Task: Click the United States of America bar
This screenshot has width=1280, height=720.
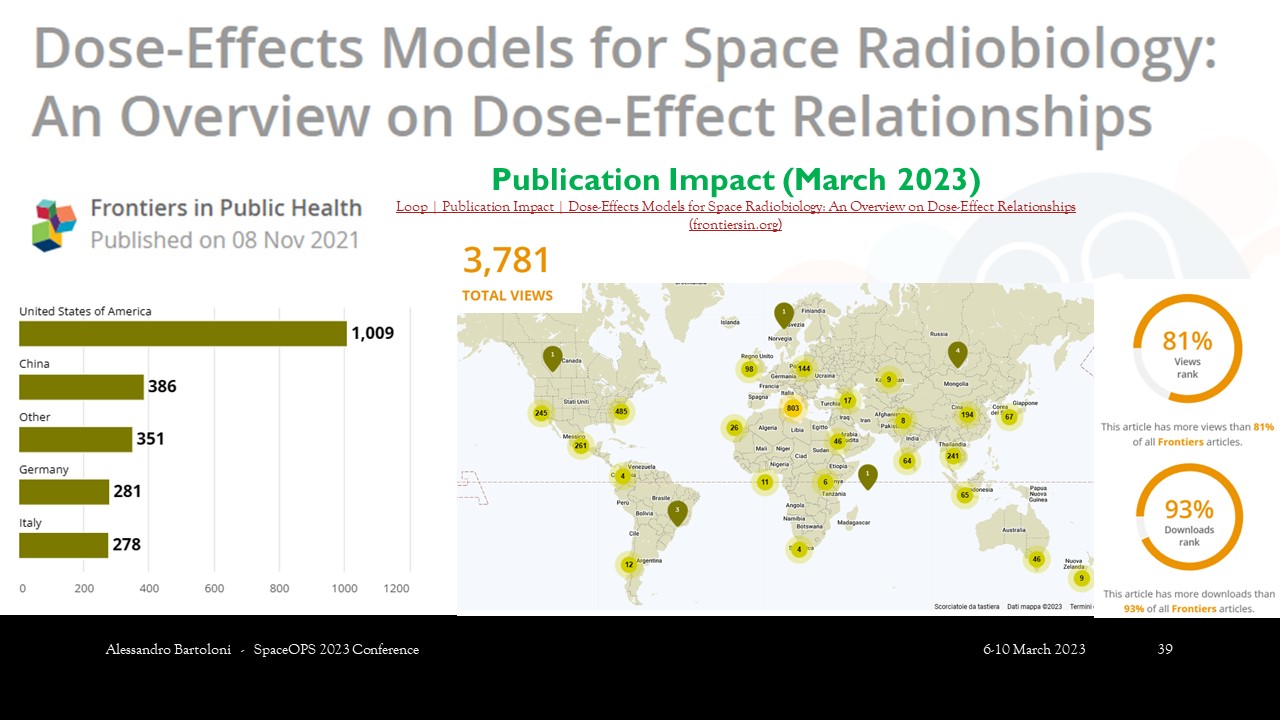Action: pyautogui.click(x=183, y=333)
